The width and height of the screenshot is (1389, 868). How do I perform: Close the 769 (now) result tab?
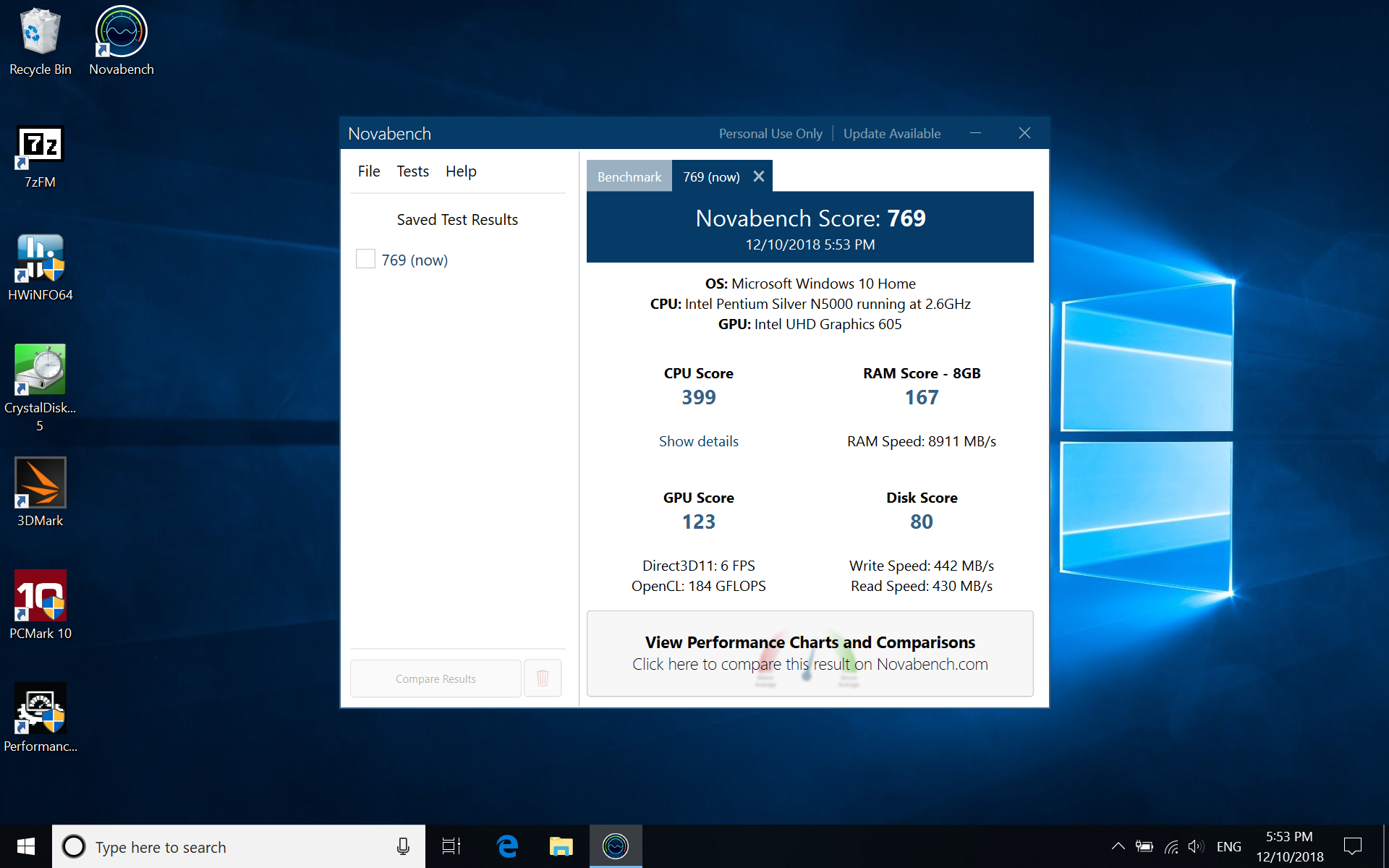coord(759,176)
